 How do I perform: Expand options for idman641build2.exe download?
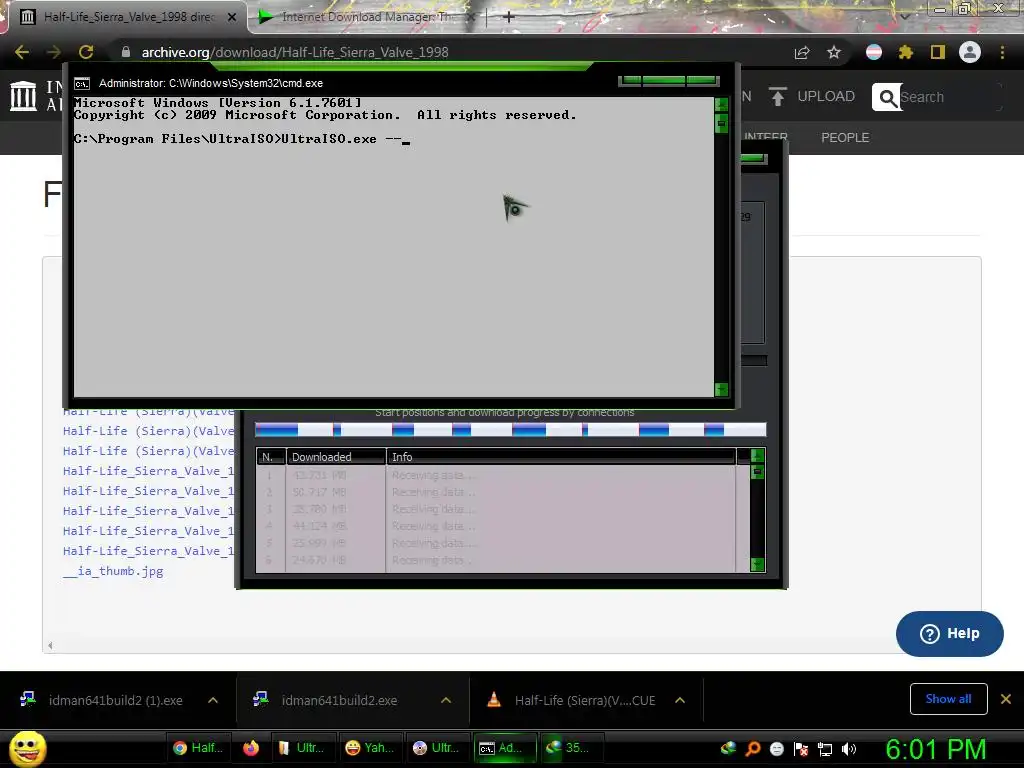[x=446, y=700]
